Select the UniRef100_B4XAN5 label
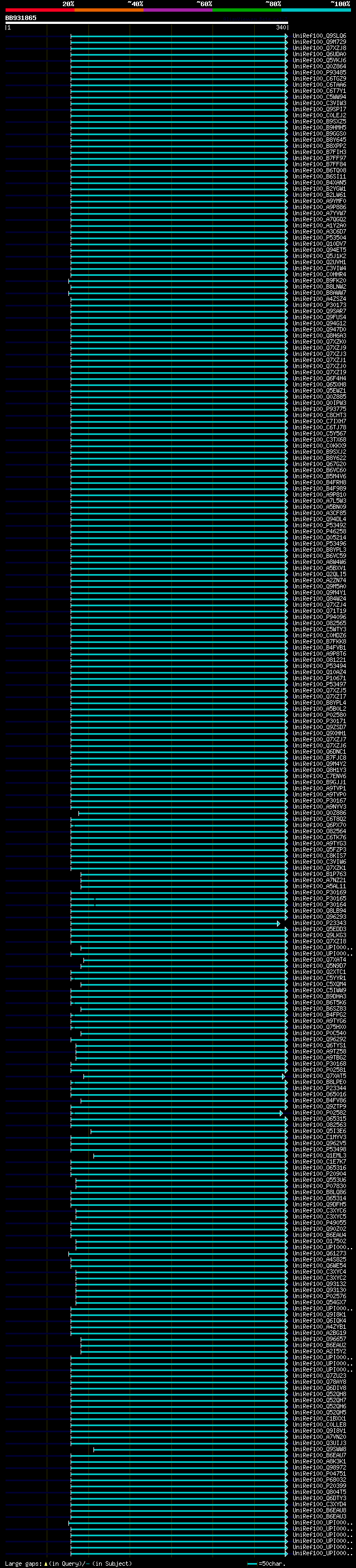The height and width of the screenshot is (1568, 356). coord(319,182)
